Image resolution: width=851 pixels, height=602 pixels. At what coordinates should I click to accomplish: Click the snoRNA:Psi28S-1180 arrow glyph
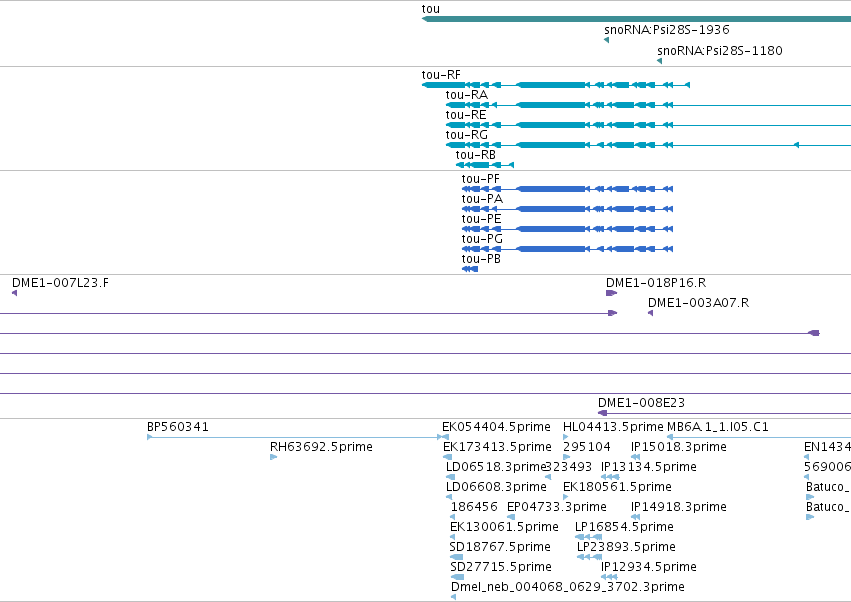659,61
